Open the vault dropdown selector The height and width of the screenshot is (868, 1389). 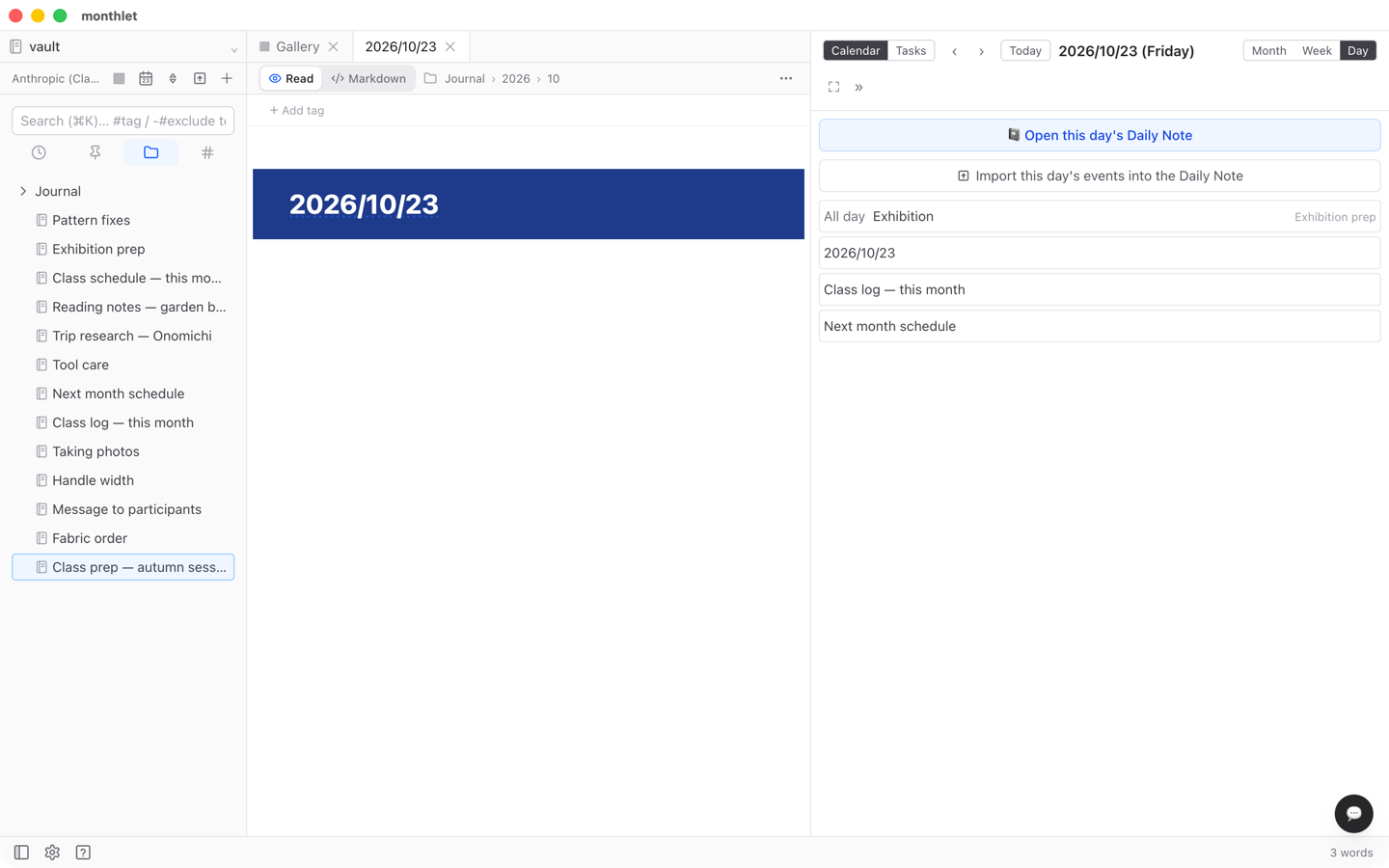click(x=123, y=47)
